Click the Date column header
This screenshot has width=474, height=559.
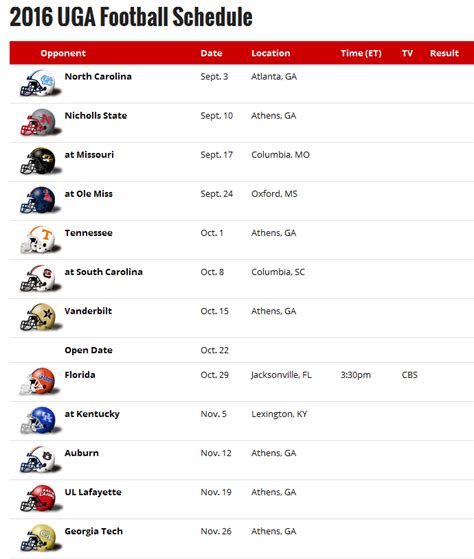211,53
